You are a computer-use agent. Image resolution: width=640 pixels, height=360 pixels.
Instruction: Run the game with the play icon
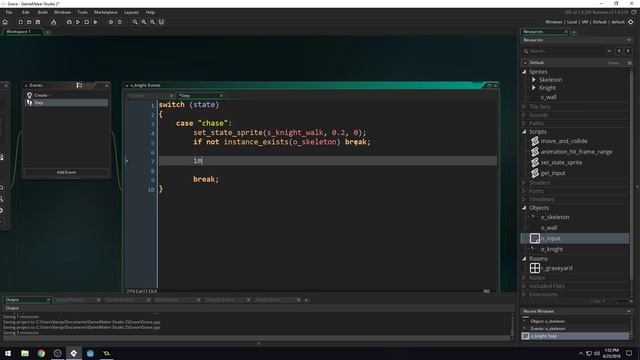[x=78, y=22]
